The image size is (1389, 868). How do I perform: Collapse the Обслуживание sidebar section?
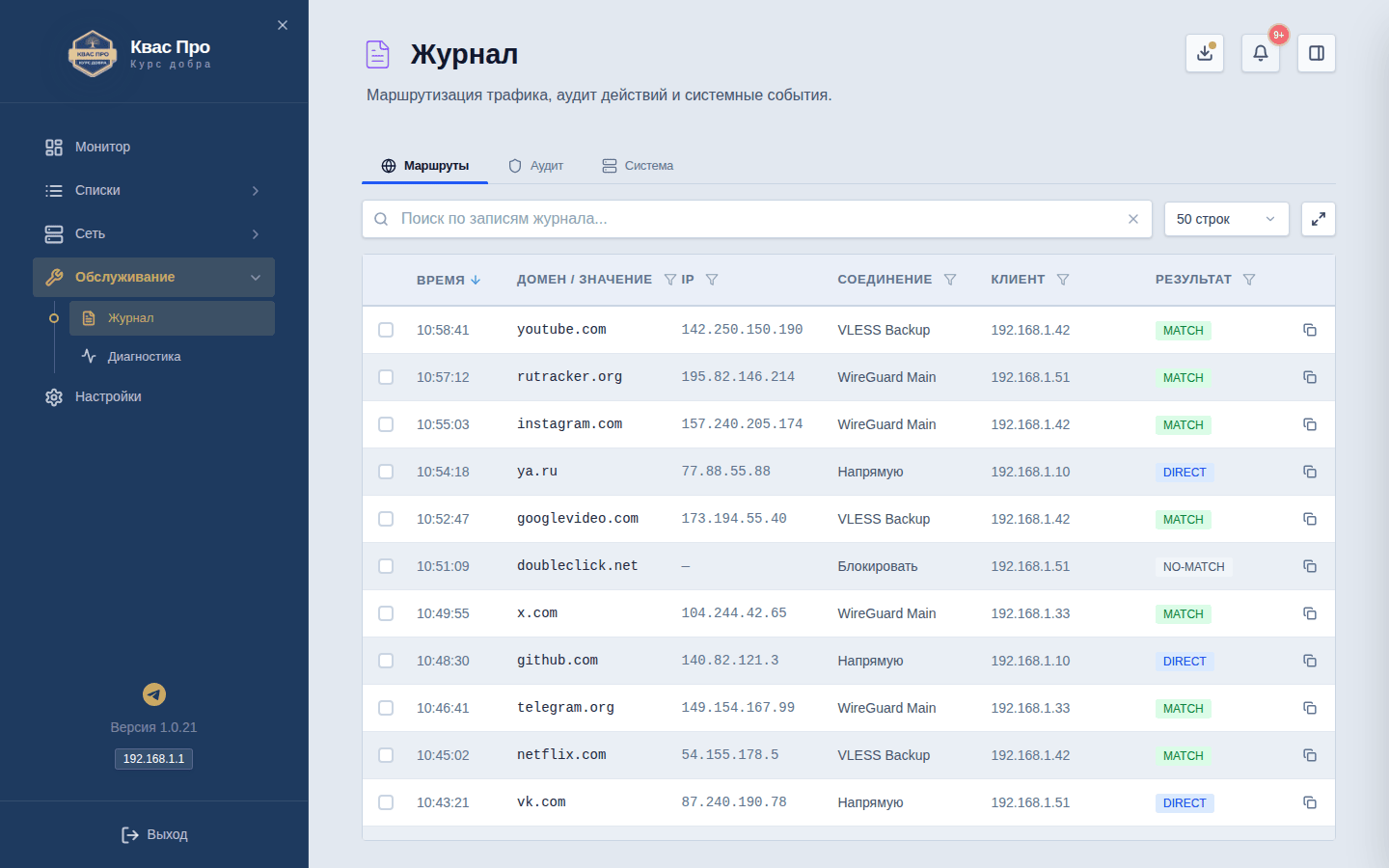[154, 277]
